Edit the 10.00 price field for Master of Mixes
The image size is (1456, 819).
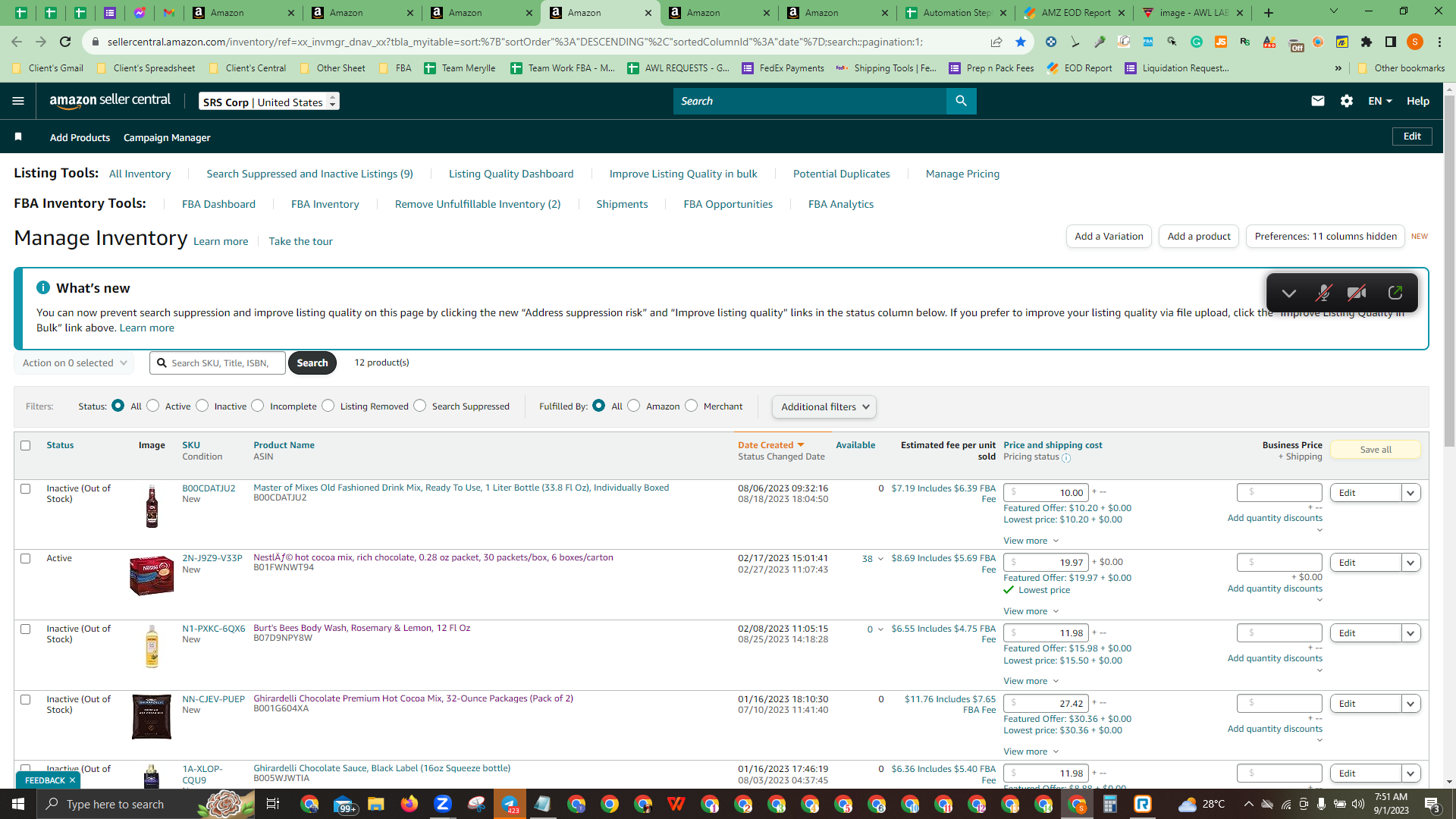1046,493
